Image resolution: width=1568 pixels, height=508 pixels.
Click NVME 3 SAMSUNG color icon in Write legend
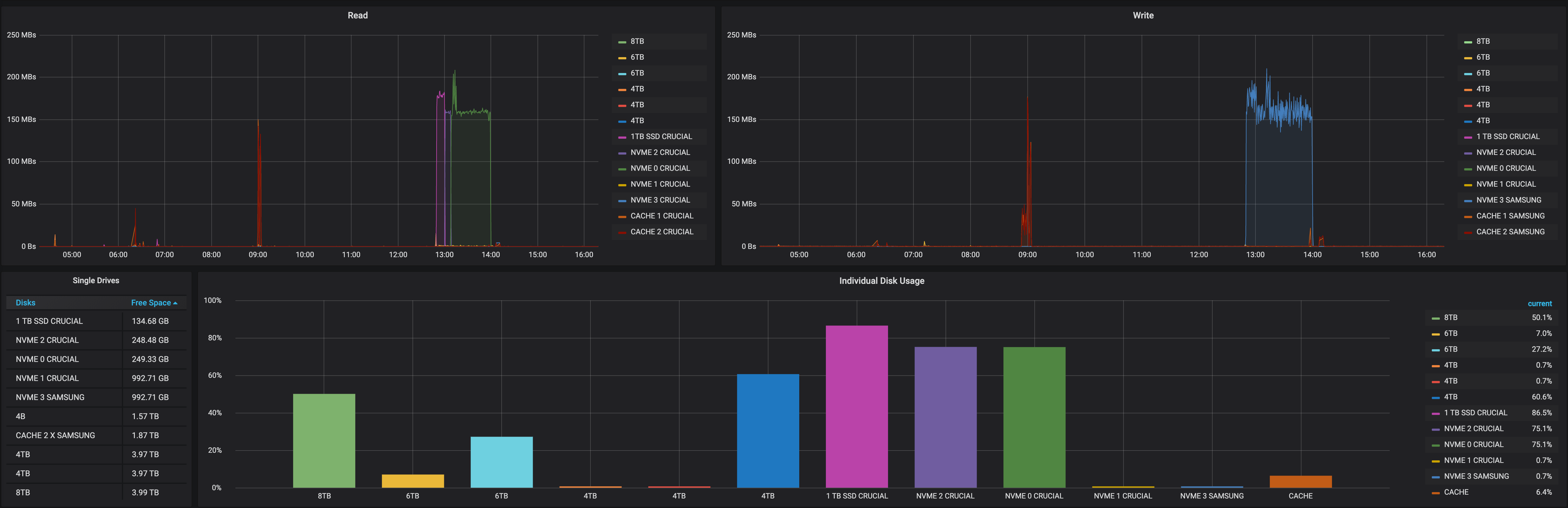tap(1467, 200)
